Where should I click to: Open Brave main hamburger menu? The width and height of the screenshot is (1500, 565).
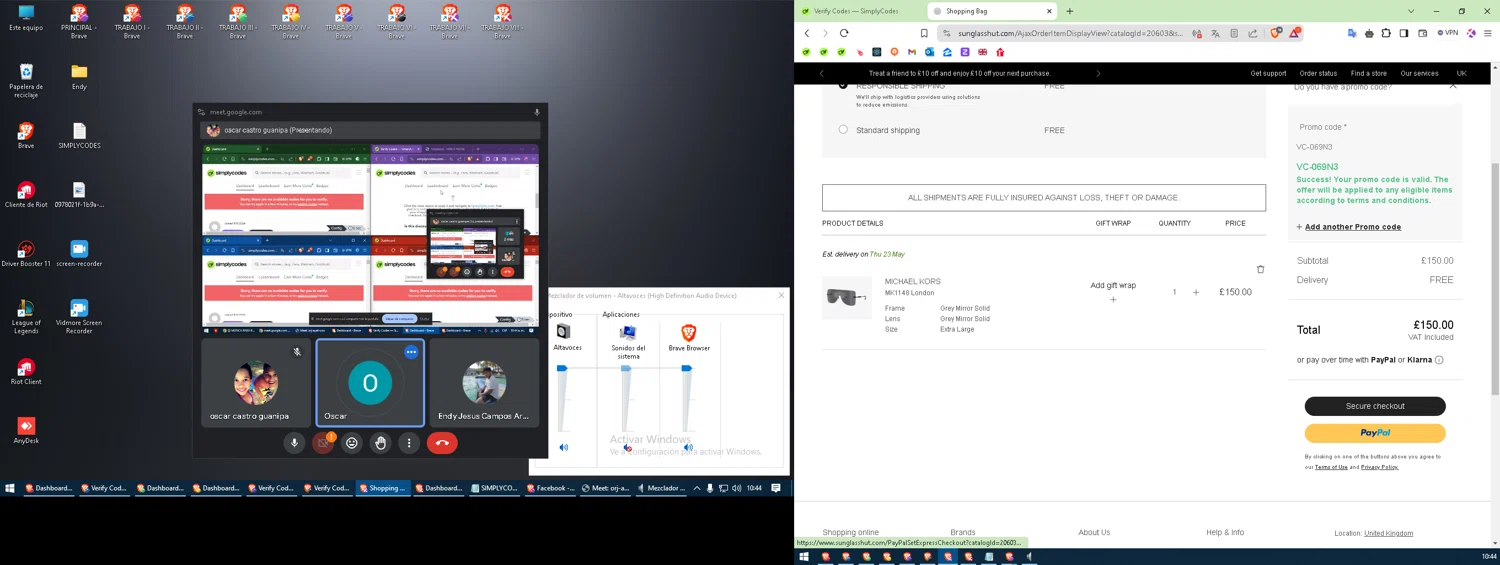(x=1488, y=33)
